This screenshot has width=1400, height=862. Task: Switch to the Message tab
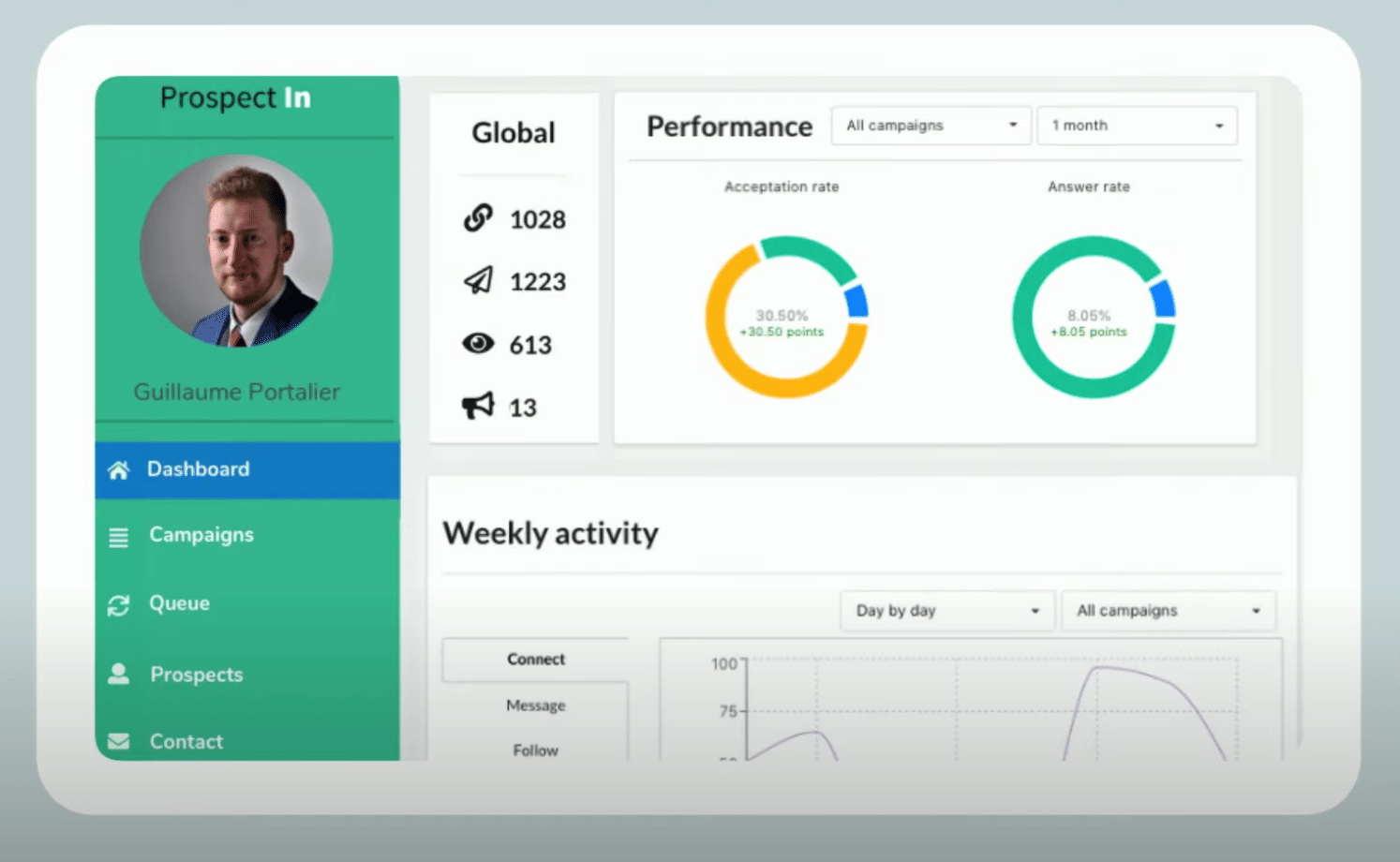coord(536,706)
